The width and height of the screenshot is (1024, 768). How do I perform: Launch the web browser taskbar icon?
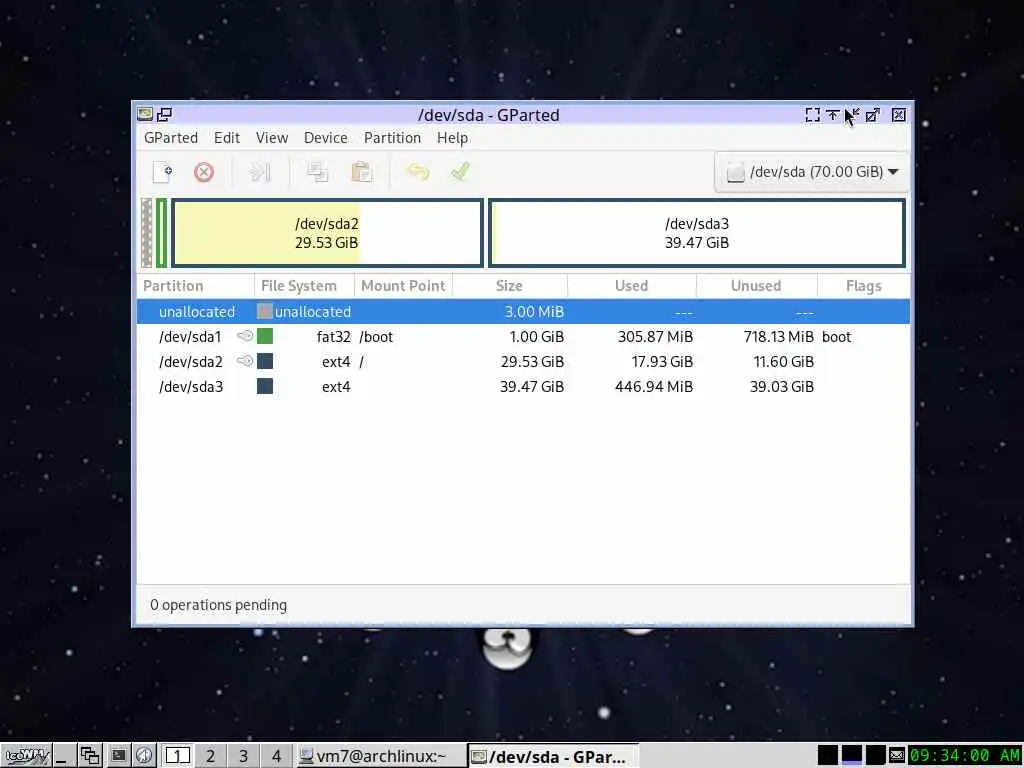pos(144,756)
